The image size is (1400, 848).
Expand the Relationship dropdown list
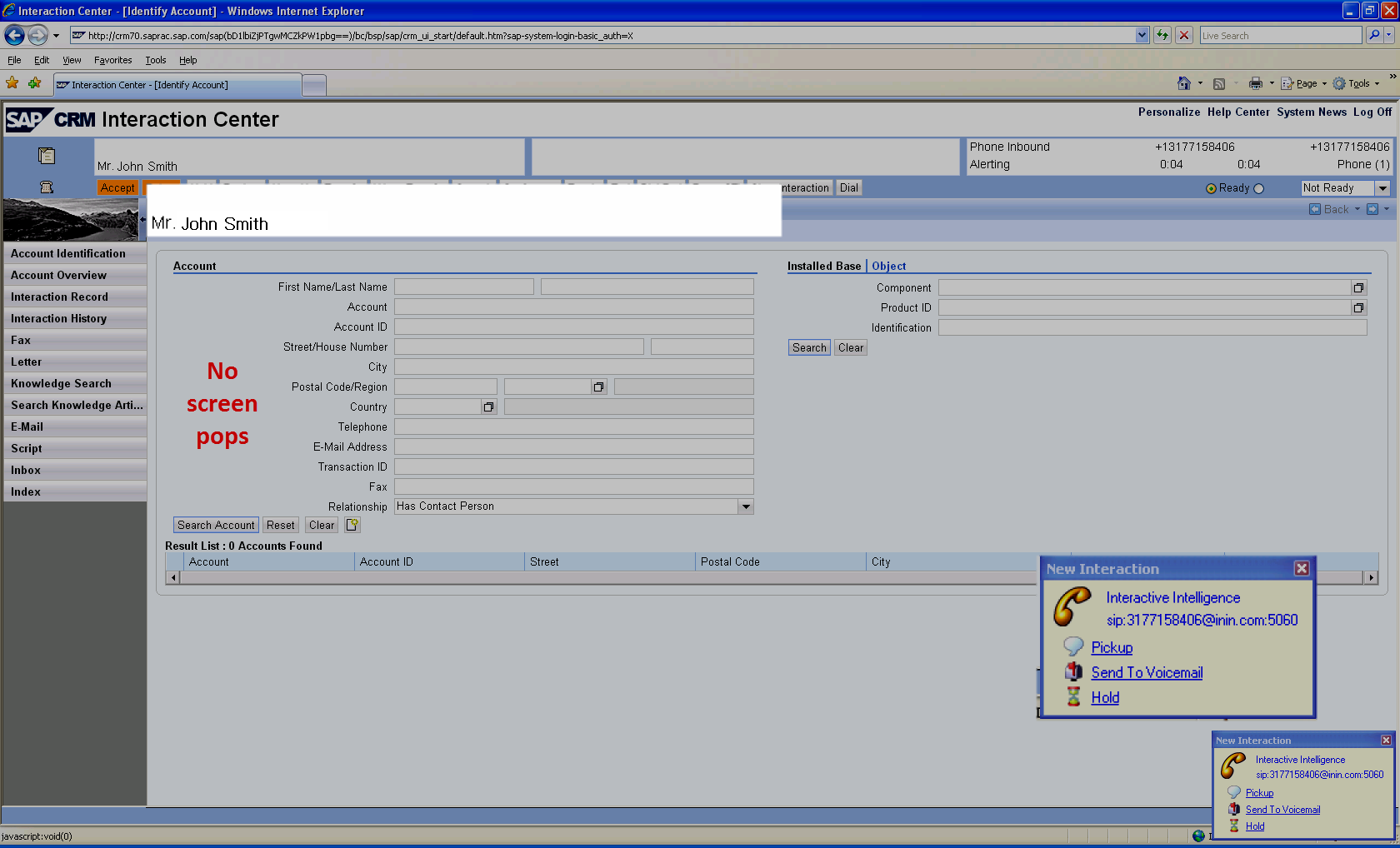coord(746,506)
